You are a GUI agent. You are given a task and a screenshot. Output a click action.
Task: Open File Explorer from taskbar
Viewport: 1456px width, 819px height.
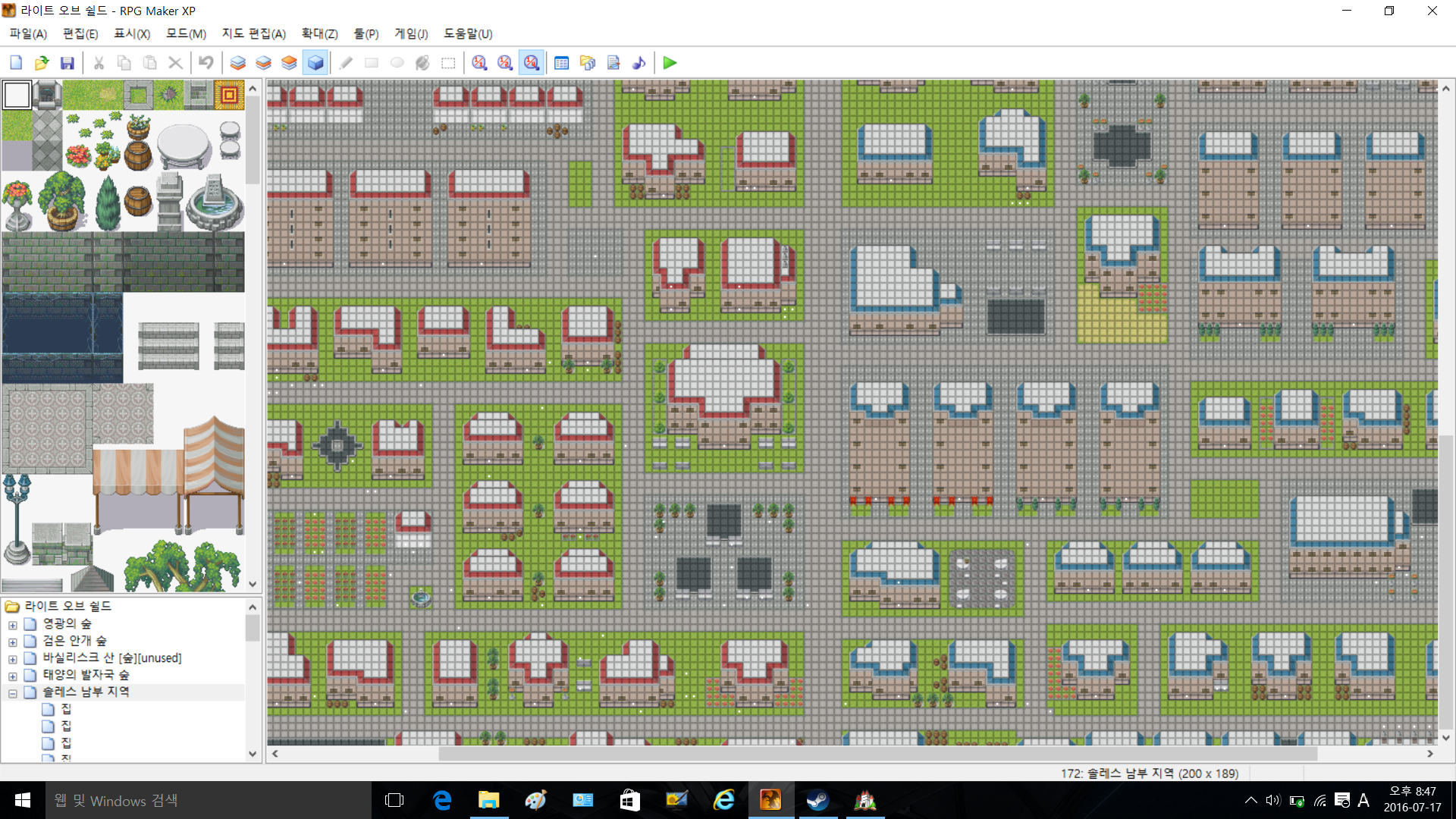tap(489, 800)
